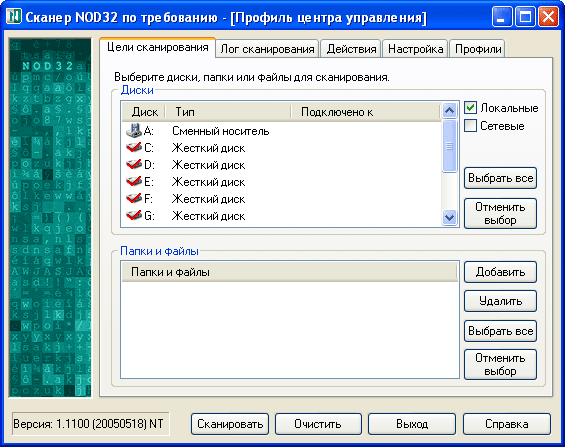Open the Настройка tab
This screenshot has height=447, width=565.
(415, 49)
